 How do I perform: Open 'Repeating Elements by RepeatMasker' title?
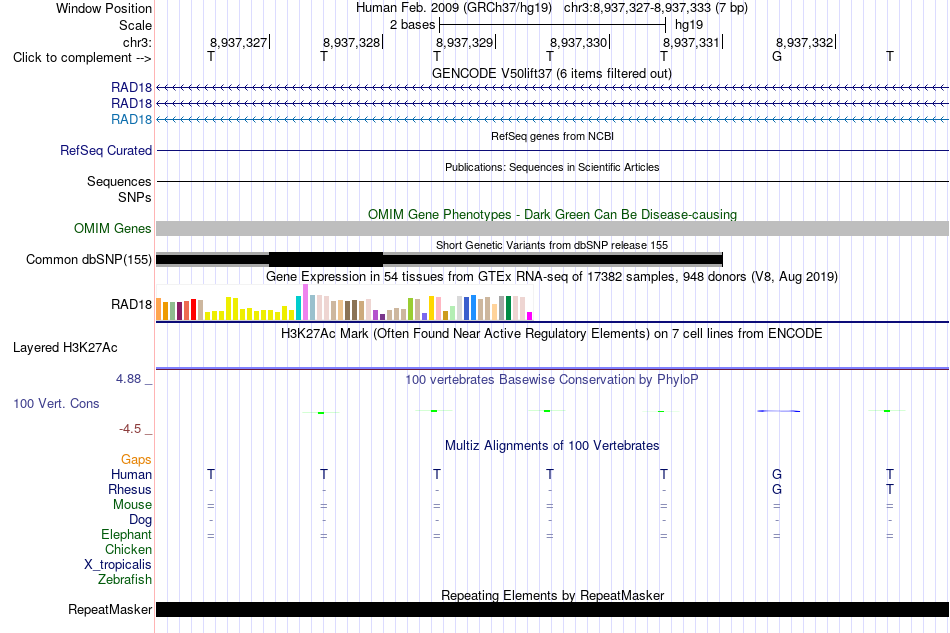tap(552, 595)
